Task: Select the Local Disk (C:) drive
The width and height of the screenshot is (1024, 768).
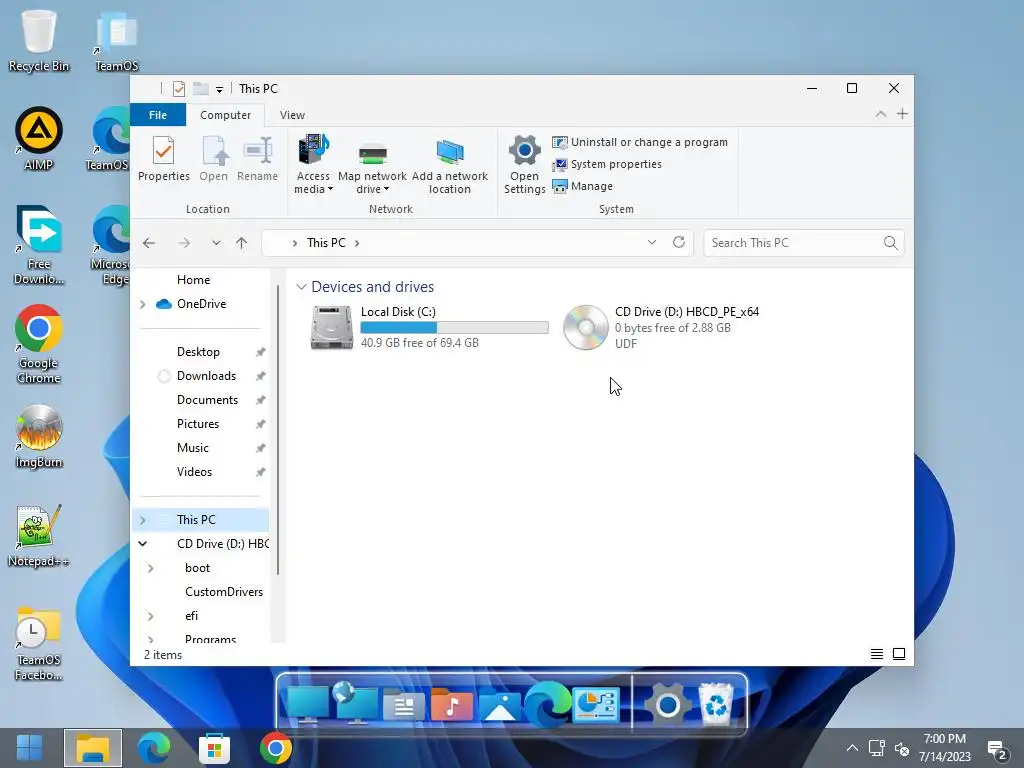Action: tap(429, 327)
